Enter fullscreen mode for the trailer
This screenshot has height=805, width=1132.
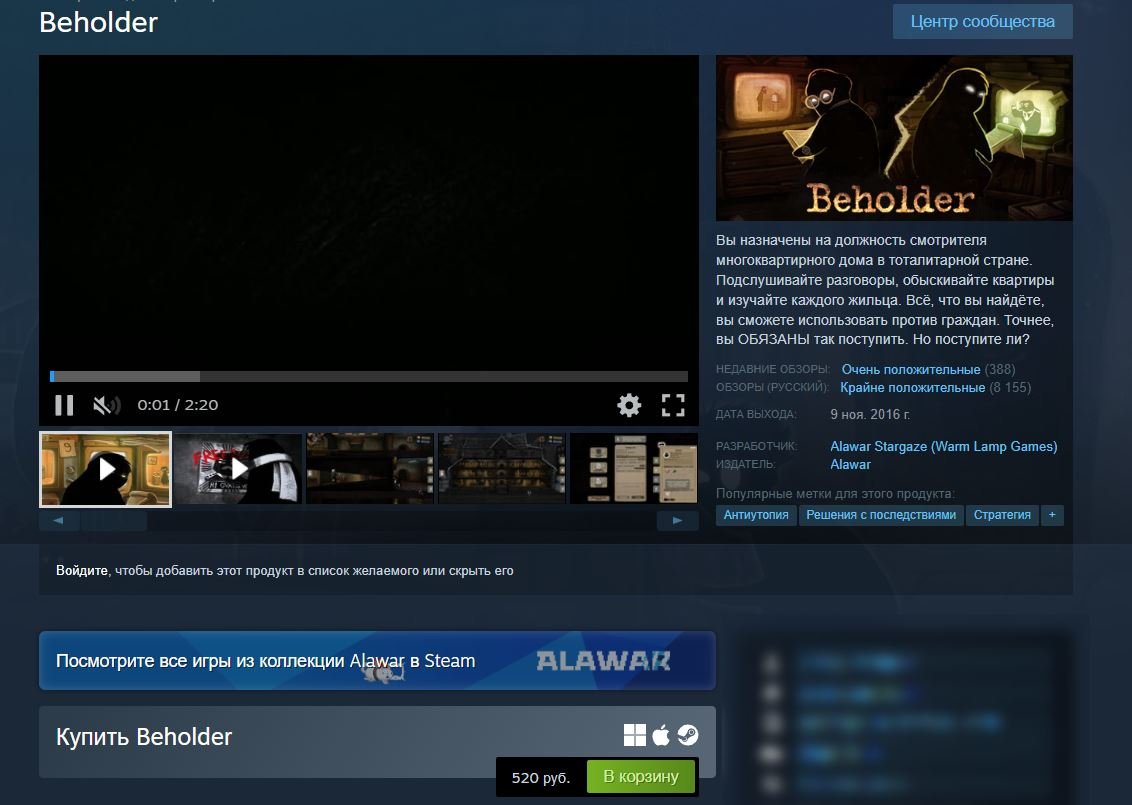[x=673, y=405]
